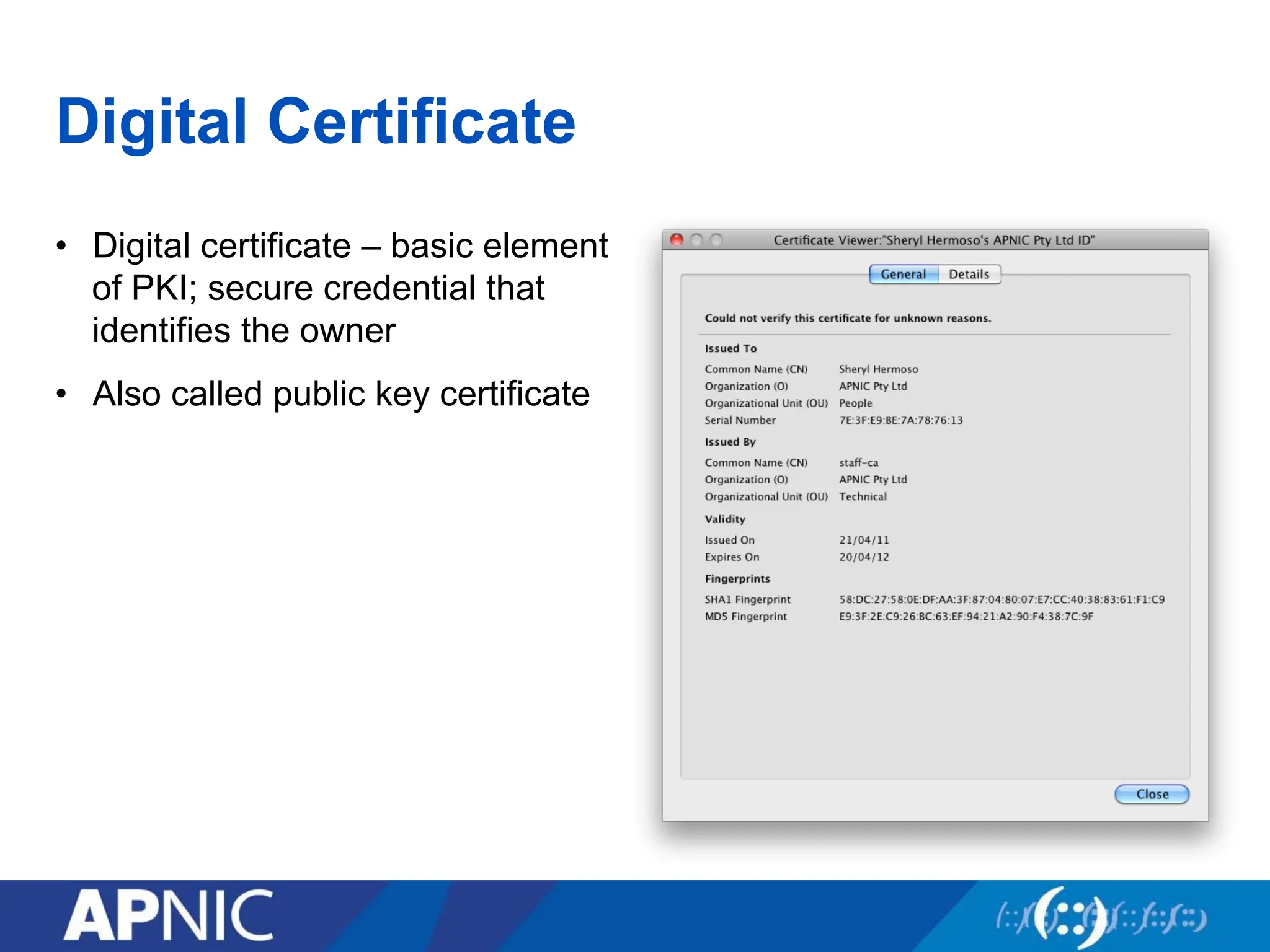Click the 'Serial Number' label

[740, 420]
